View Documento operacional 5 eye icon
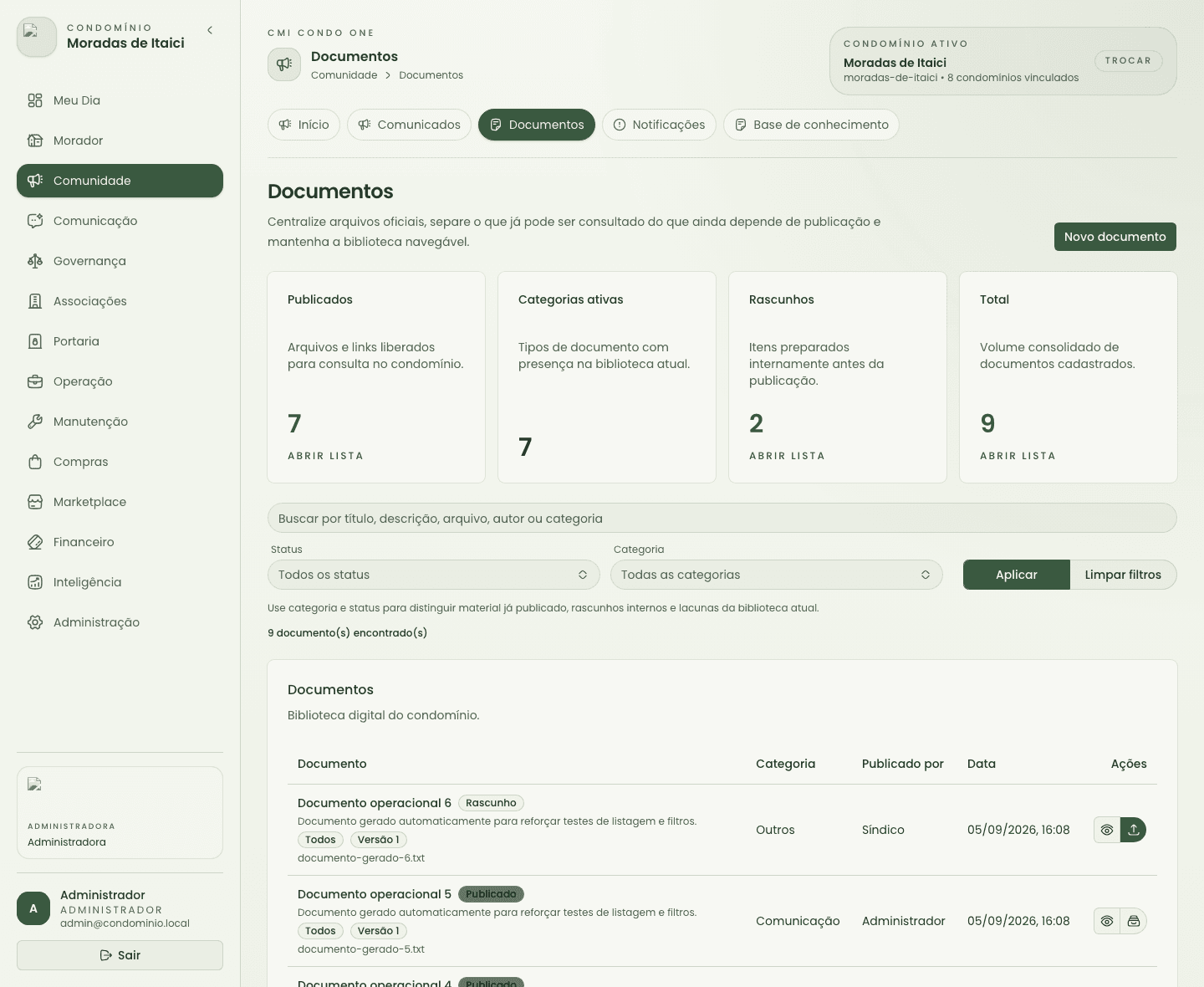 [1107, 921]
